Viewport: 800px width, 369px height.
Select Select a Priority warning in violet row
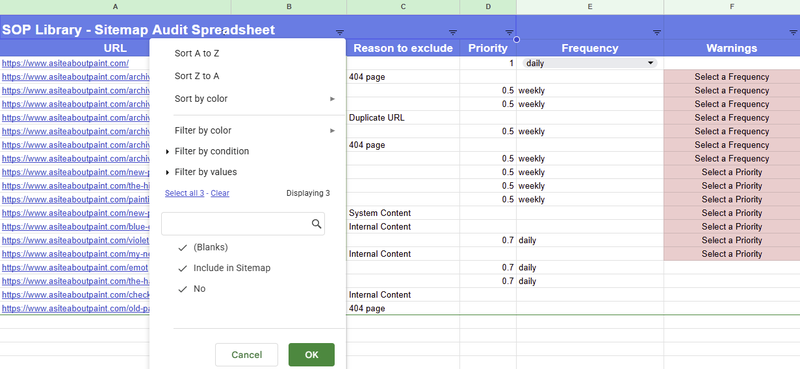(x=732, y=240)
